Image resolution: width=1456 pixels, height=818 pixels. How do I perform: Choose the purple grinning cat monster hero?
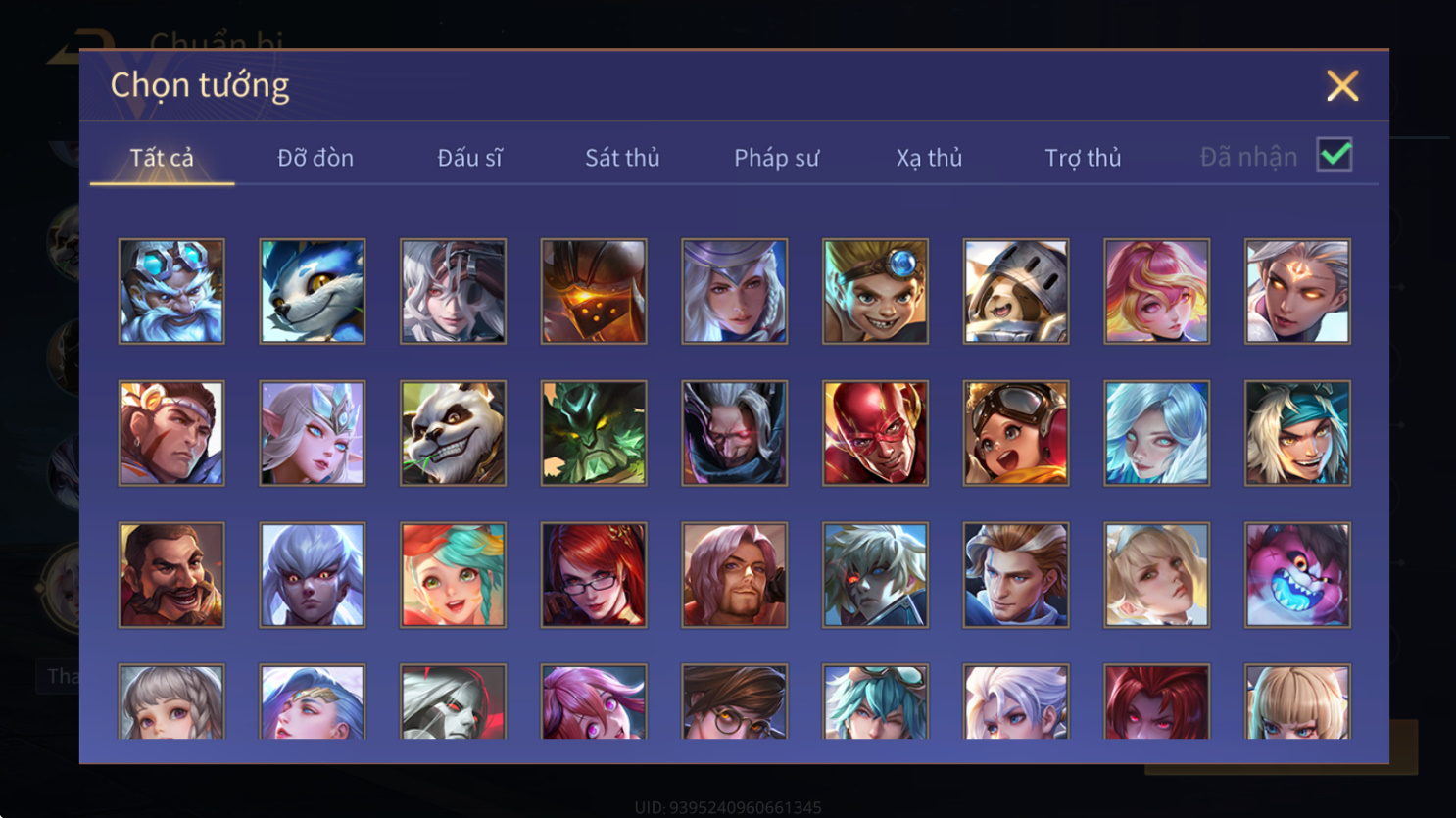[x=1297, y=575]
